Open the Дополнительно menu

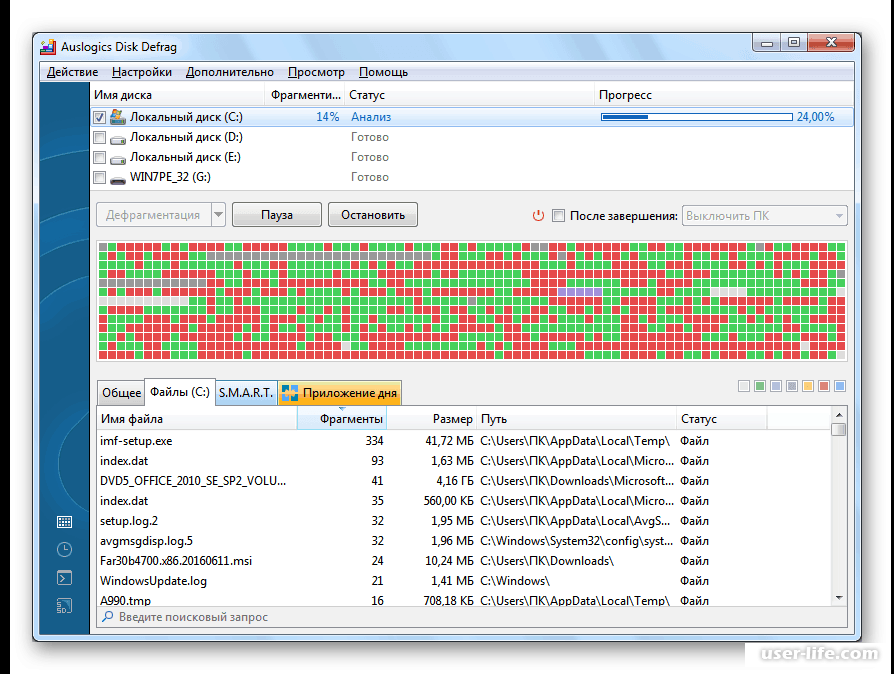click(230, 72)
